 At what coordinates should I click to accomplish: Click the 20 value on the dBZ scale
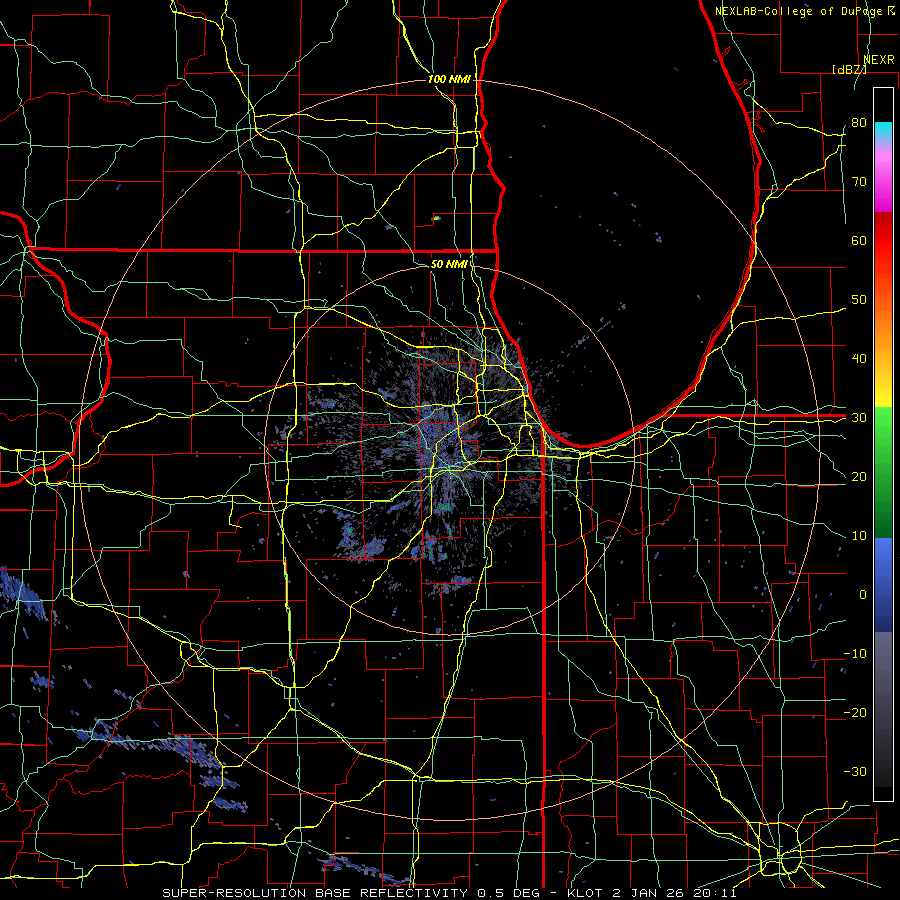pyautogui.click(x=859, y=477)
